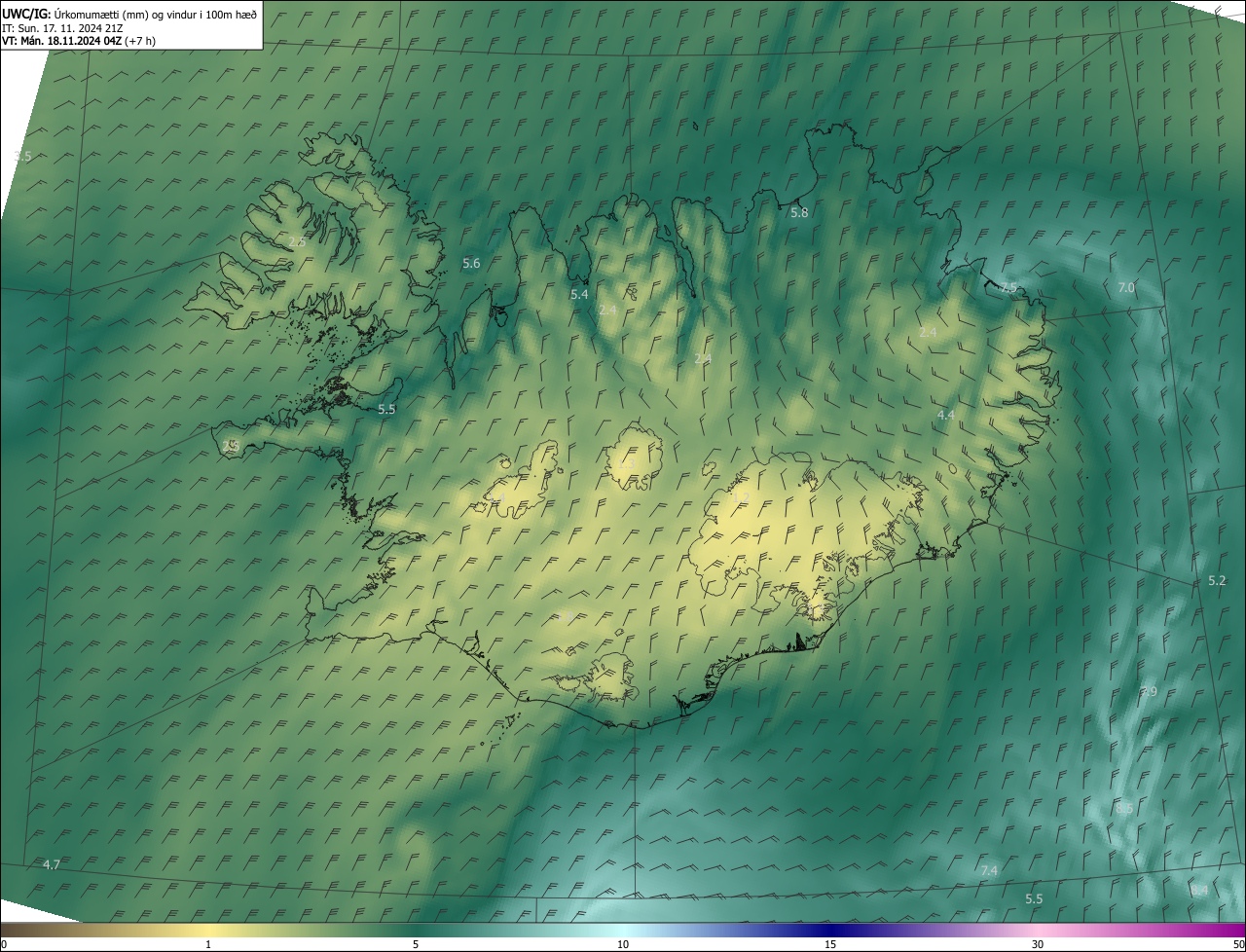Click the 5.4 value label on the map
Screen dimensions: 1246x952
pyautogui.click(x=579, y=294)
